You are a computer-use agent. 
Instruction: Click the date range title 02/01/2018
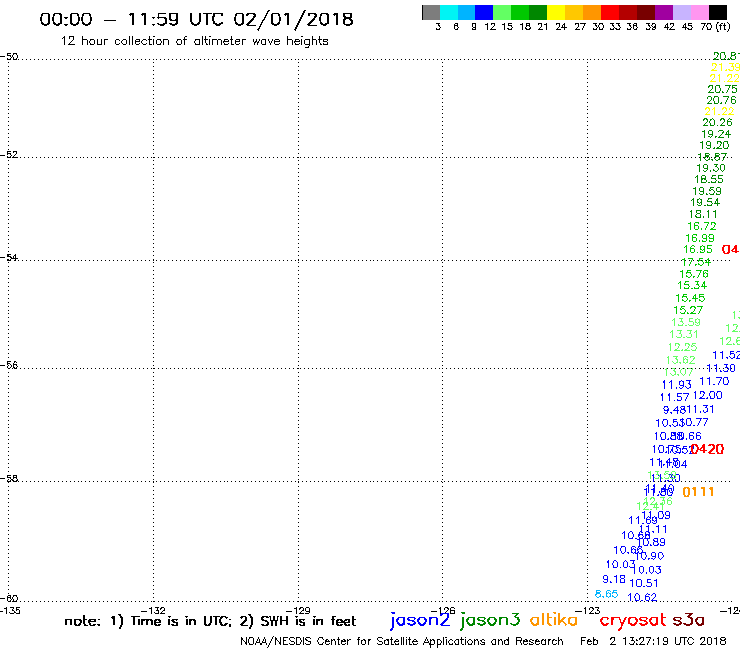click(x=293, y=19)
